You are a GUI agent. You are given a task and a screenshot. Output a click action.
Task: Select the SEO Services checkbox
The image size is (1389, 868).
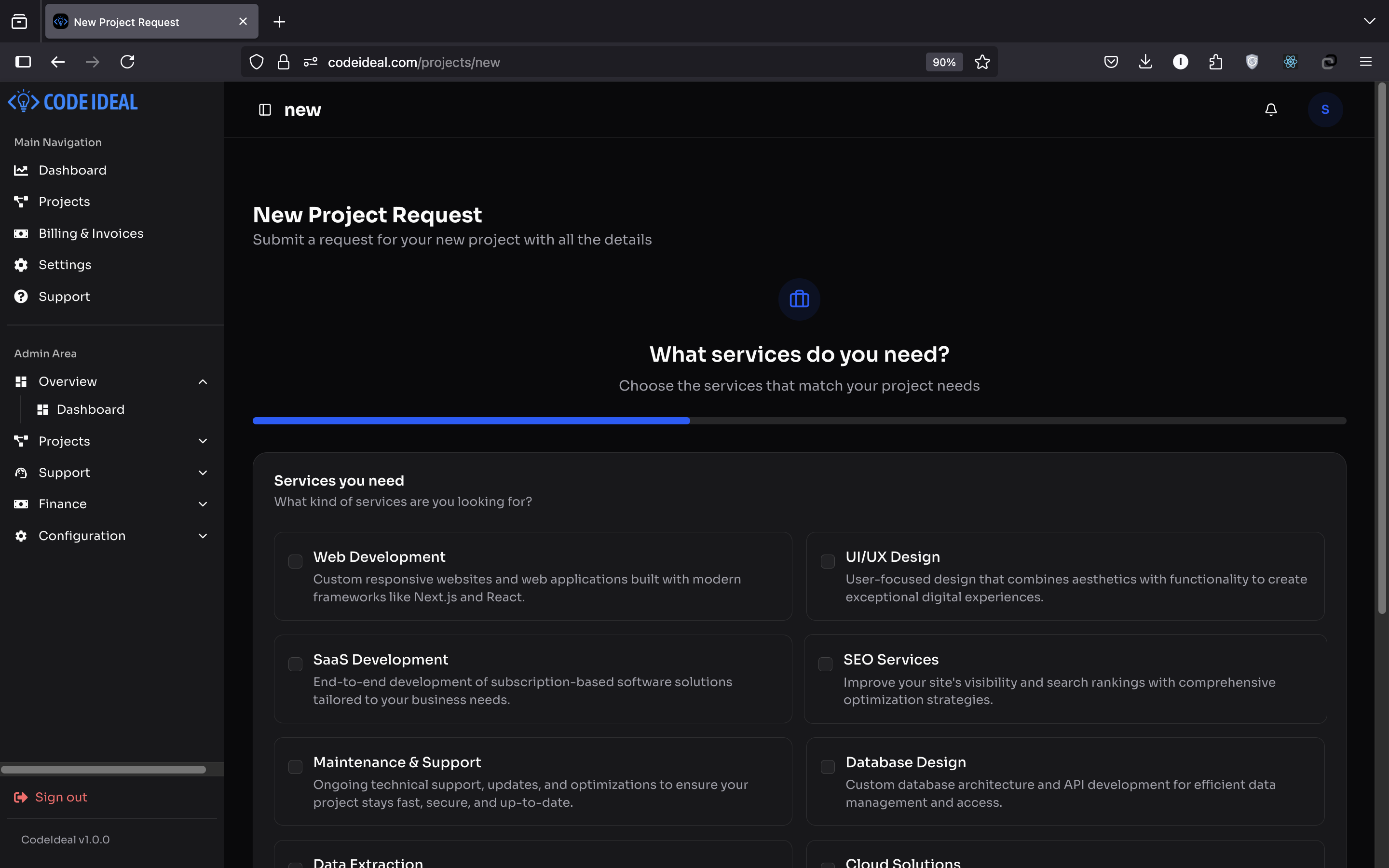point(825,664)
